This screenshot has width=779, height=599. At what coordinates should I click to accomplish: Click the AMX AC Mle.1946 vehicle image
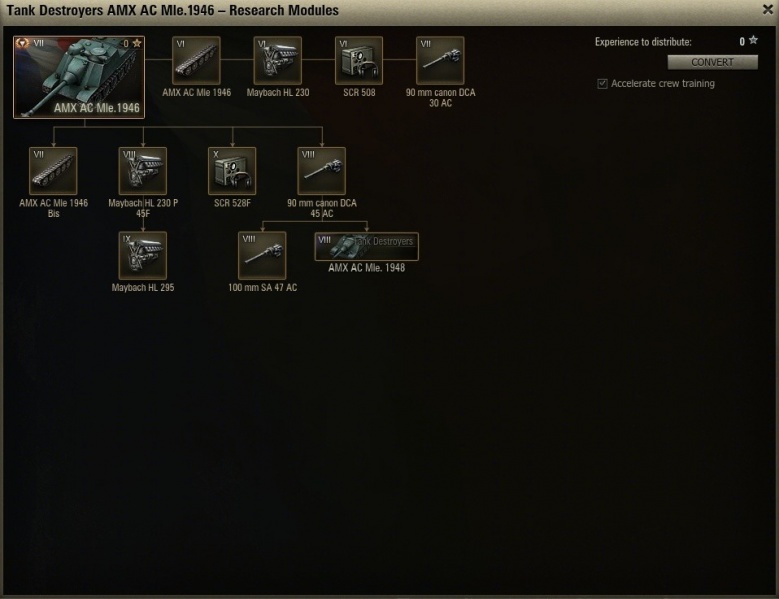pos(79,77)
